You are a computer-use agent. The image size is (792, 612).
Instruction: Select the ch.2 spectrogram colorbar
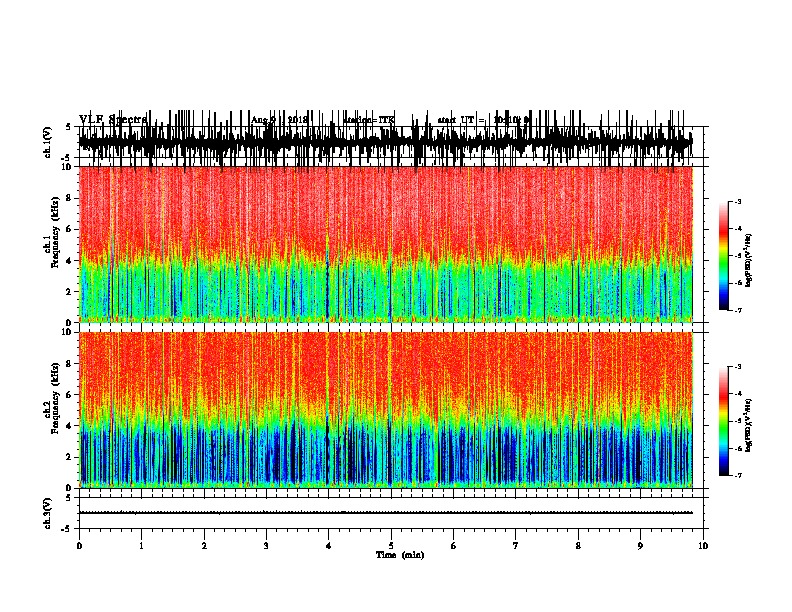[724, 421]
